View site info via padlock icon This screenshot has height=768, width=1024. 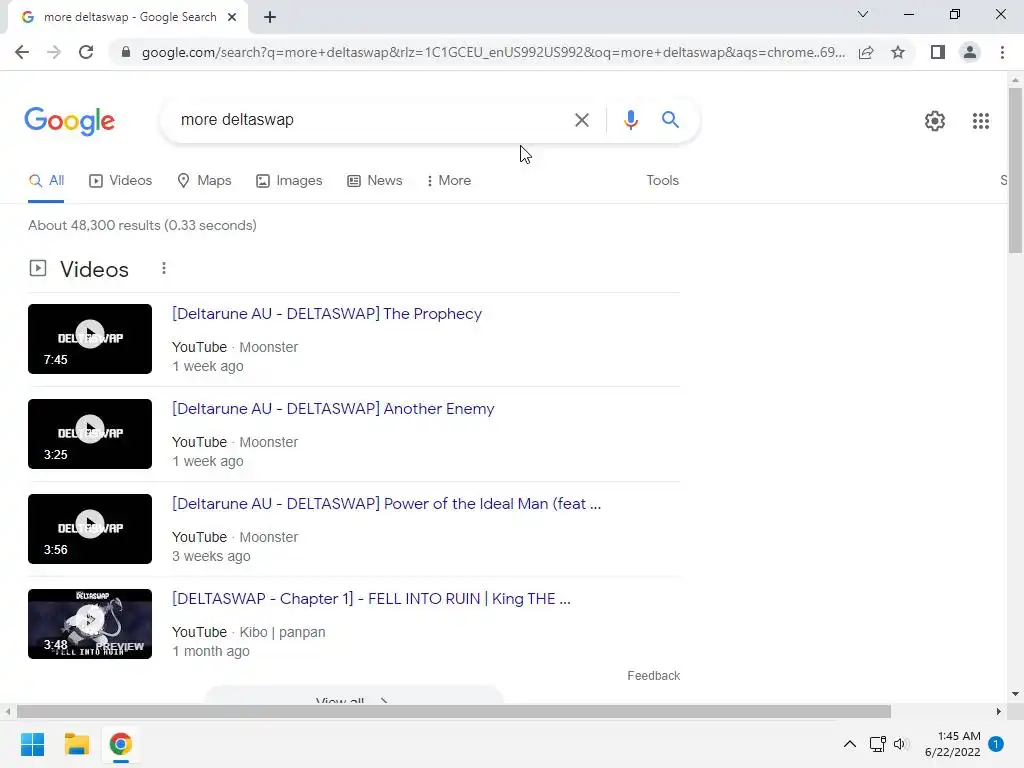point(126,52)
